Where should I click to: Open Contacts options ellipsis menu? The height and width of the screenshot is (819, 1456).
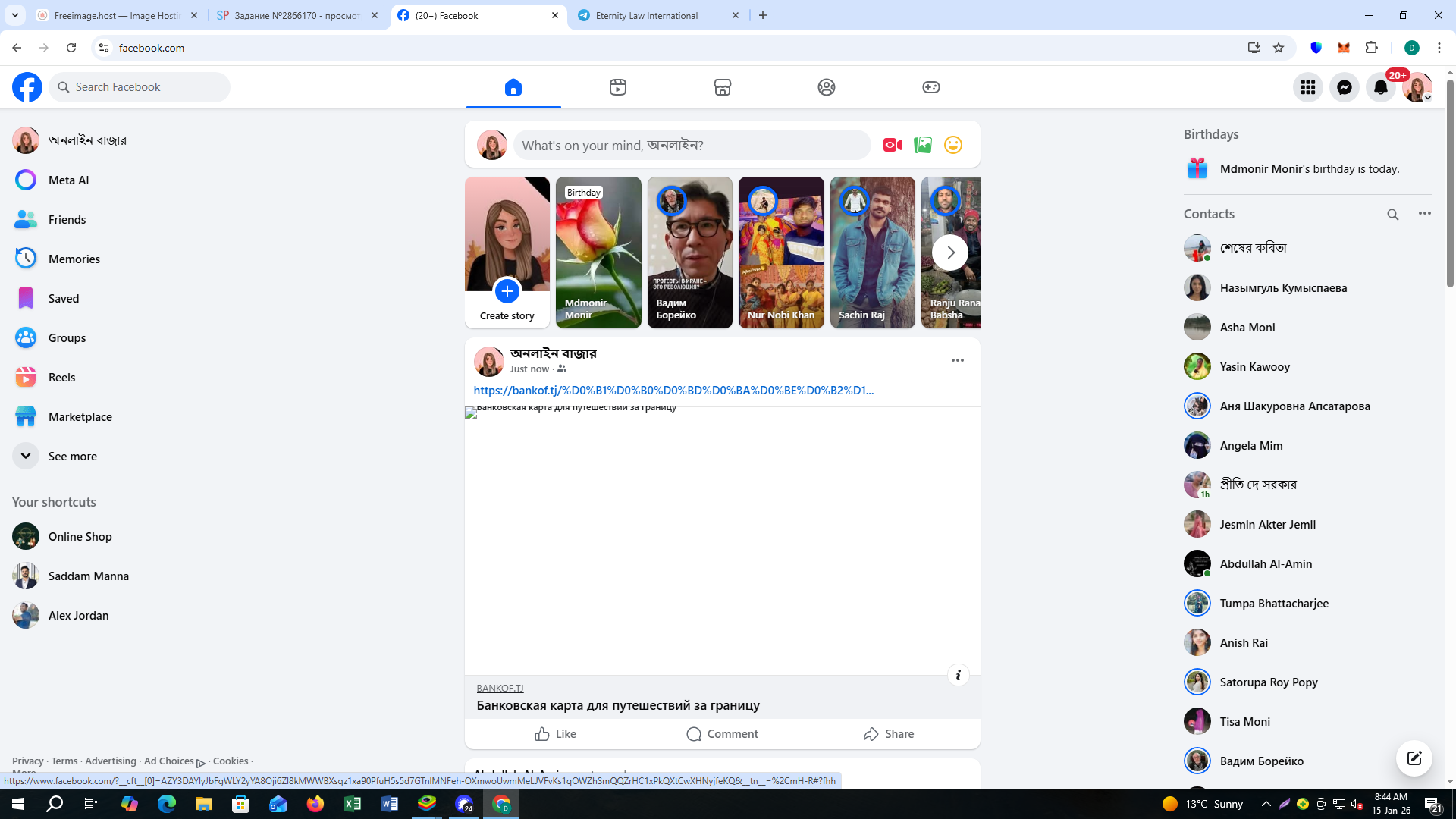click(x=1424, y=214)
